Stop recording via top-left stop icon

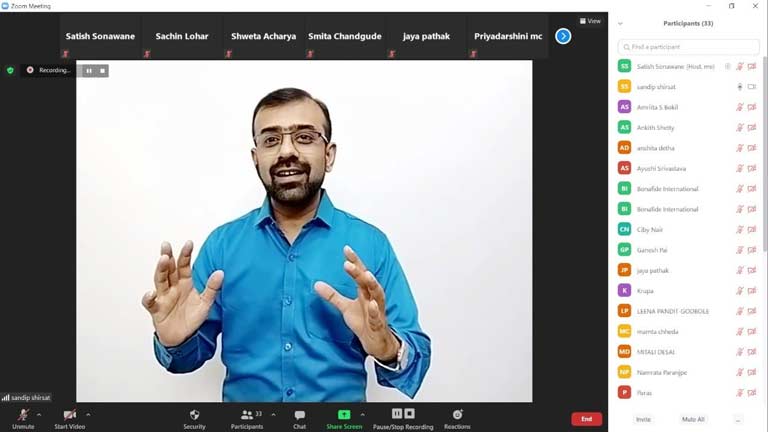(x=102, y=71)
